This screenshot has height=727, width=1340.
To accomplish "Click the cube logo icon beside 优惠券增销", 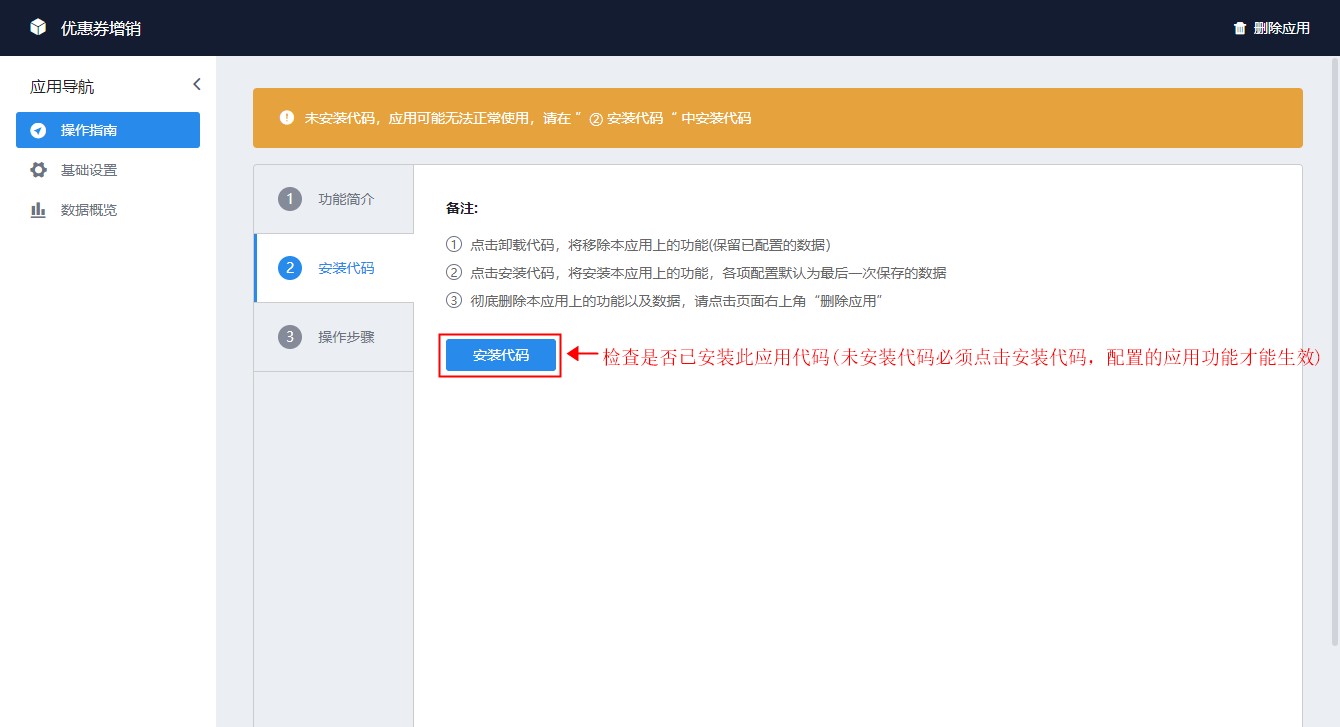I will pyautogui.click(x=38, y=27).
